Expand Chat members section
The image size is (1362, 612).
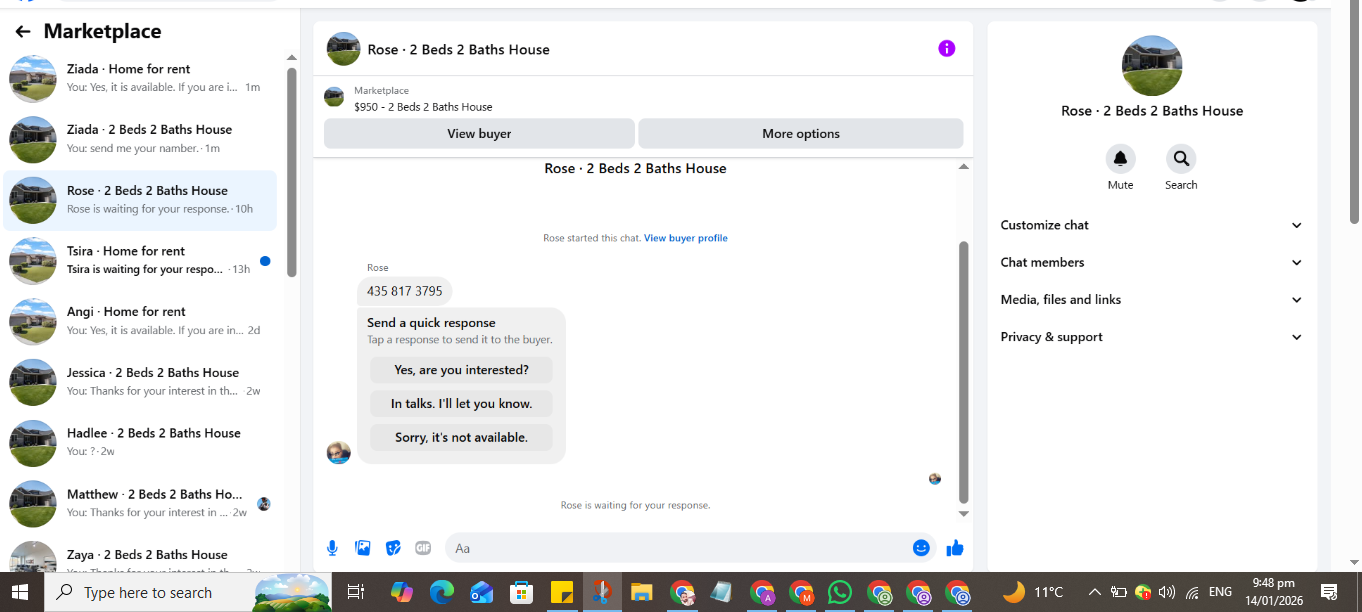1152,262
